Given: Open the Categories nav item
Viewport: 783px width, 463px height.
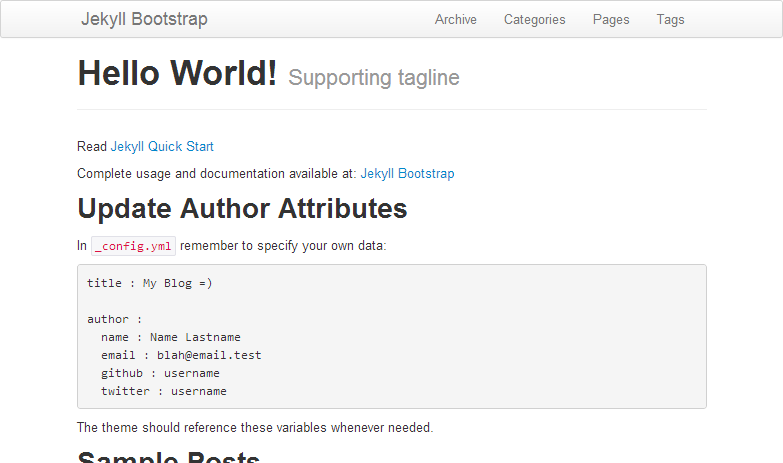Looking at the screenshot, I should tap(534, 19).
